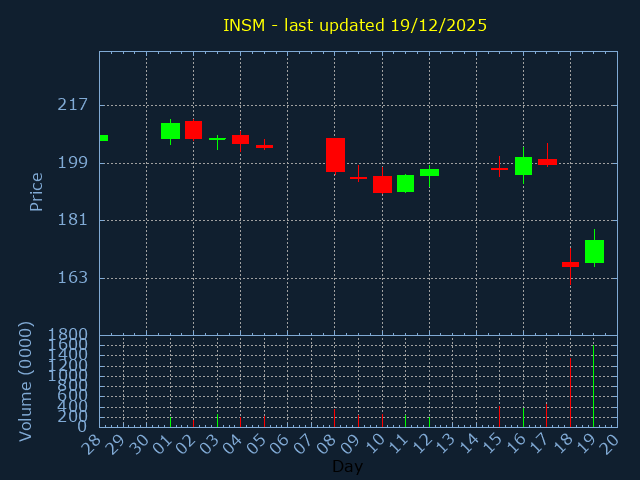Click the 08 day axis label
The image size is (640, 480).
click(327, 444)
